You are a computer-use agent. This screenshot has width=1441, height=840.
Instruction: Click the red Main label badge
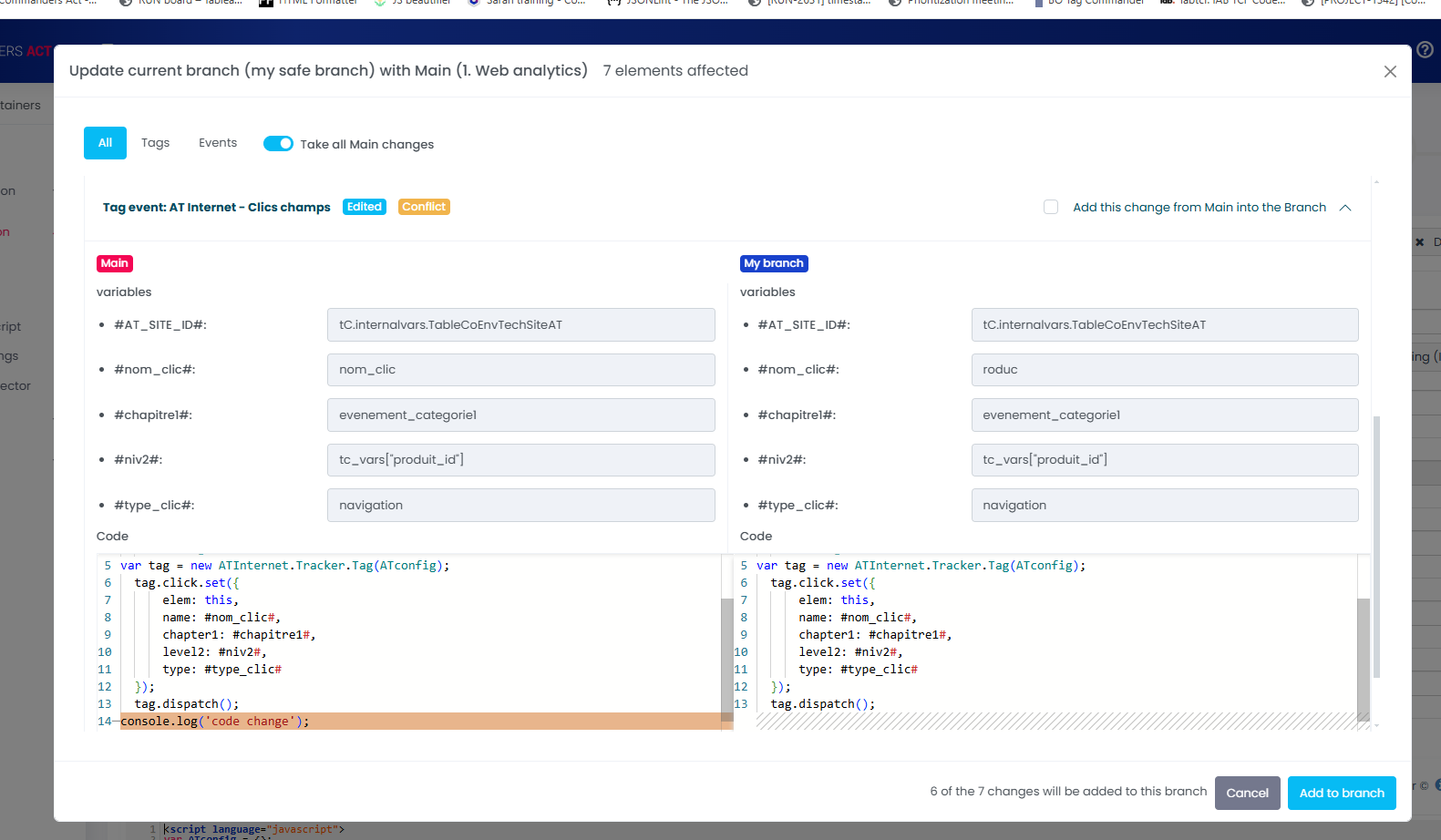coord(115,263)
